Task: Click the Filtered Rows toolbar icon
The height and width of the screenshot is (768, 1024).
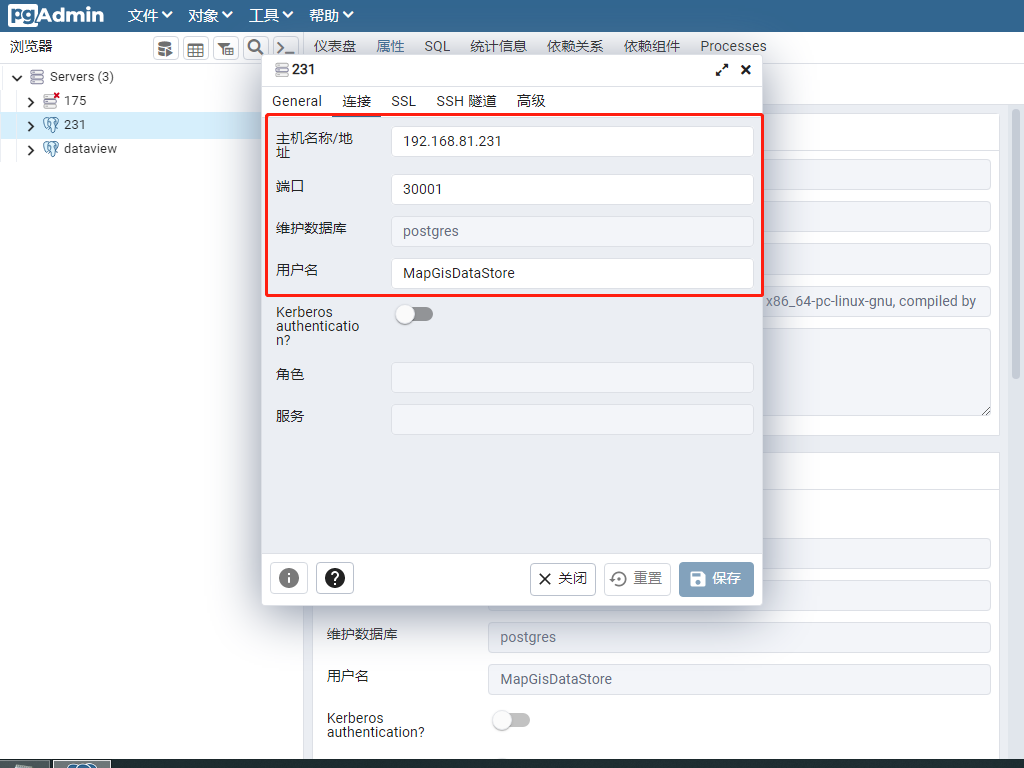Action: pyautogui.click(x=226, y=48)
